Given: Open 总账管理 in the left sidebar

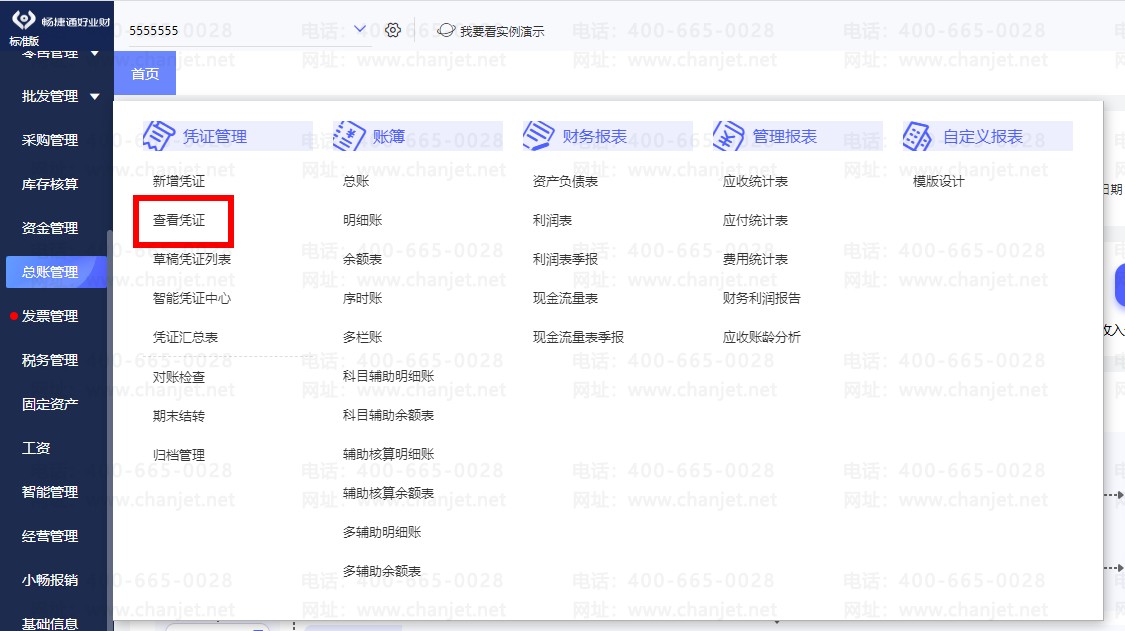Looking at the screenshot, I should (x=50, y=272).
